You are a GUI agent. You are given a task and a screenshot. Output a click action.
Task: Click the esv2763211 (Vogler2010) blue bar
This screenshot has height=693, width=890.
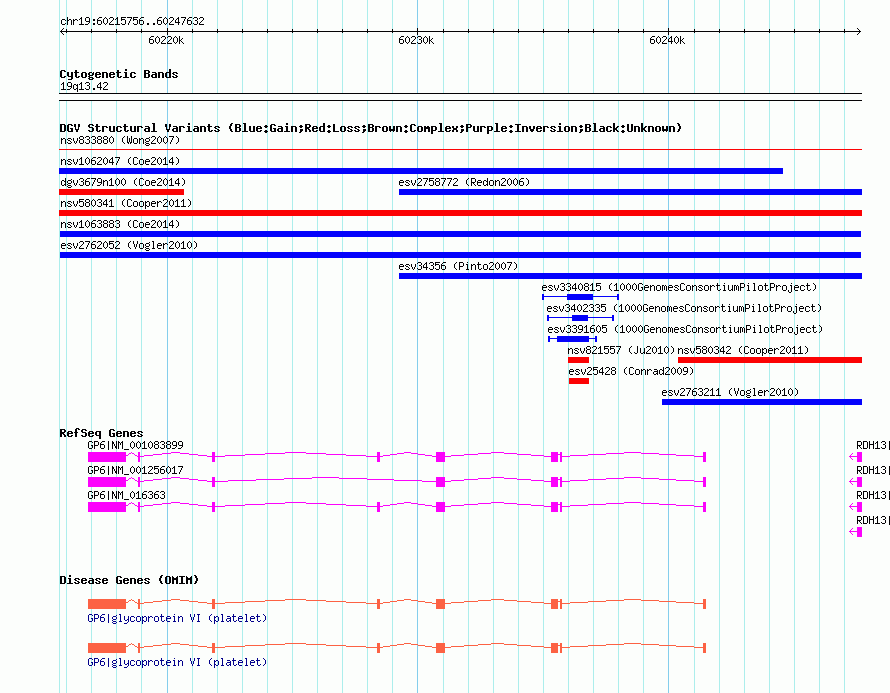(762, 402)
